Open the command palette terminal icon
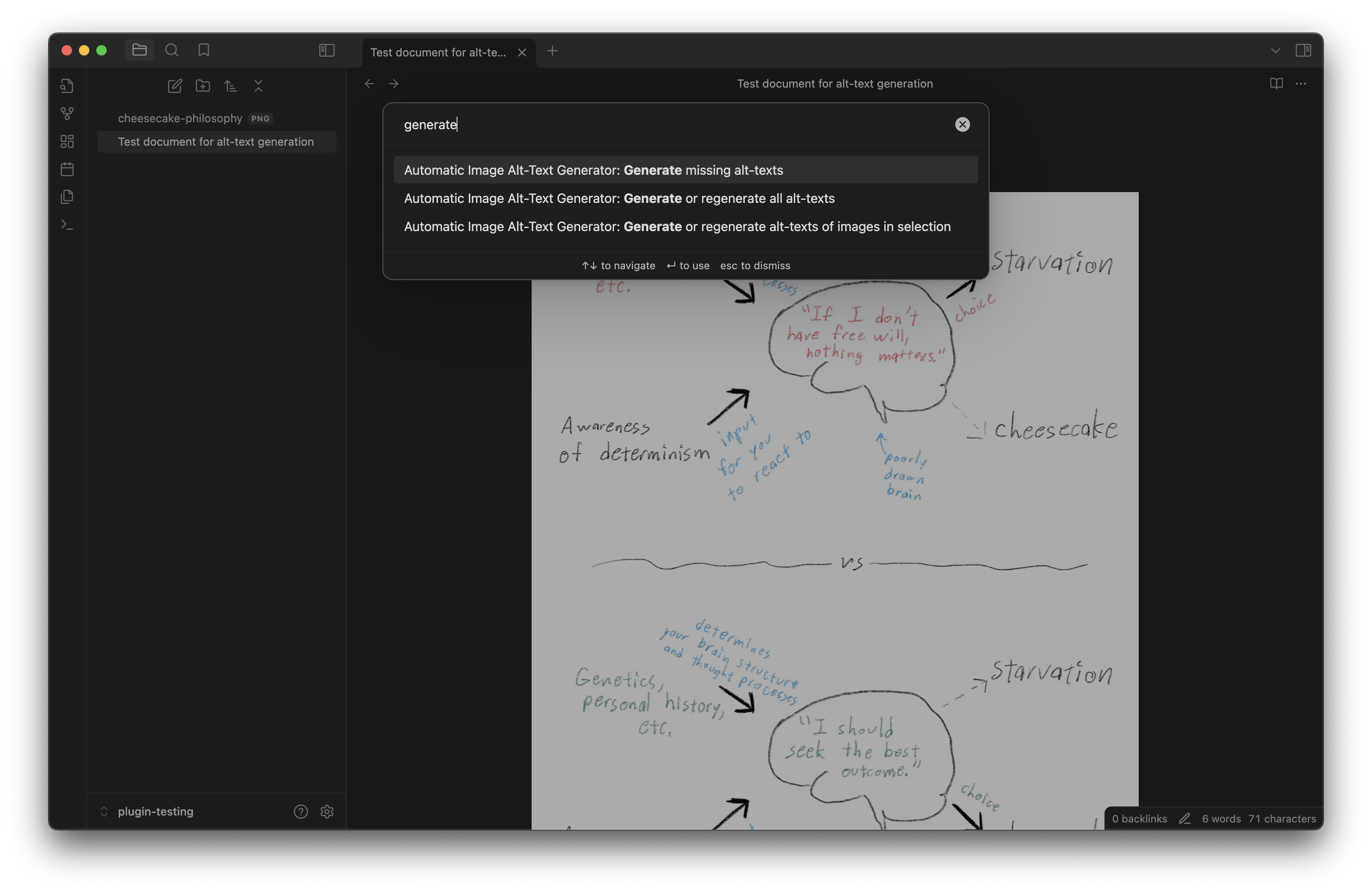The width and height of the screenshot is (1372, 894). tap(67, 225)
